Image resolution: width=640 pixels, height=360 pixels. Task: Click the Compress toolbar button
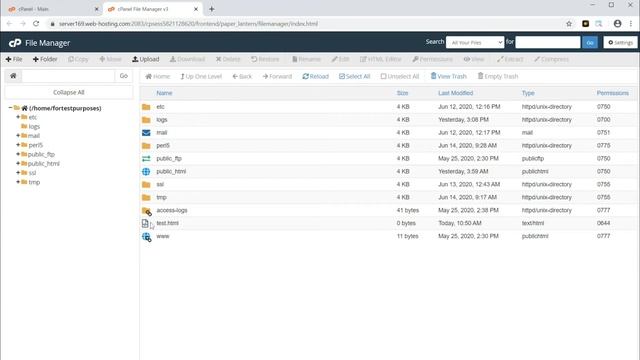click(x=551, y=59)
